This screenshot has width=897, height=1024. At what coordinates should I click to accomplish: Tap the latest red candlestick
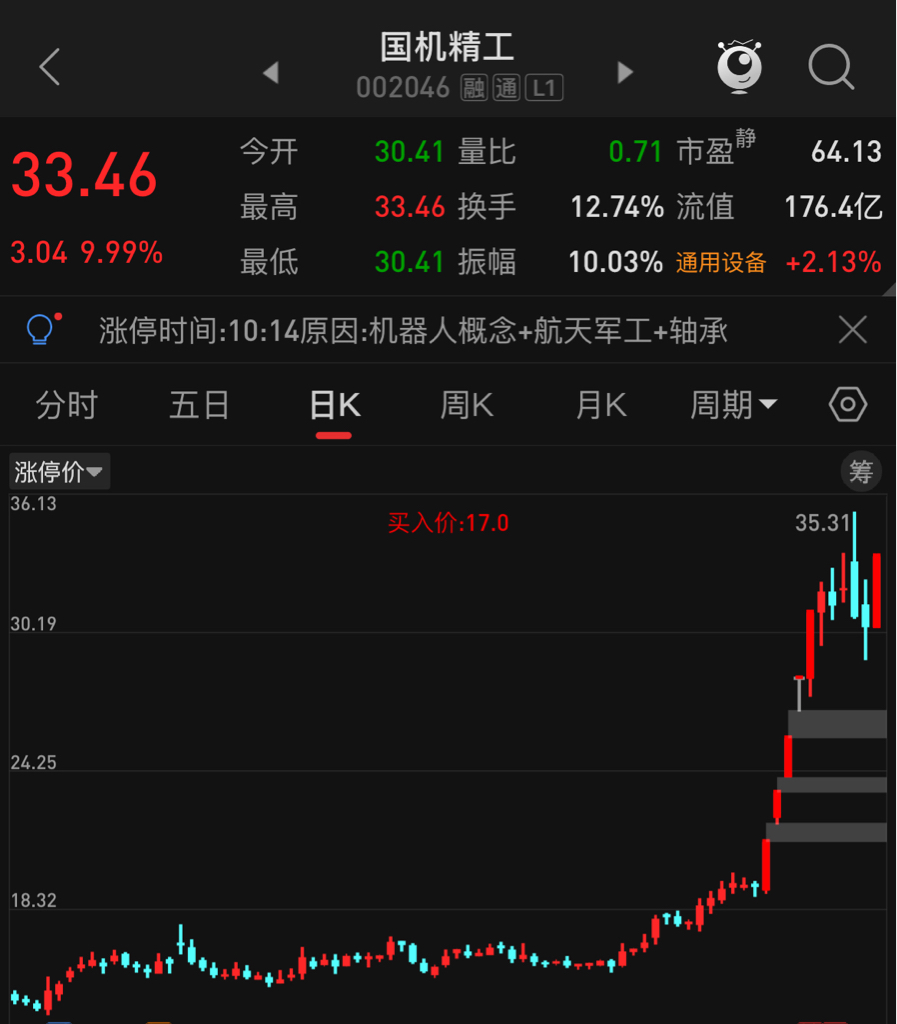pos(876,590)
